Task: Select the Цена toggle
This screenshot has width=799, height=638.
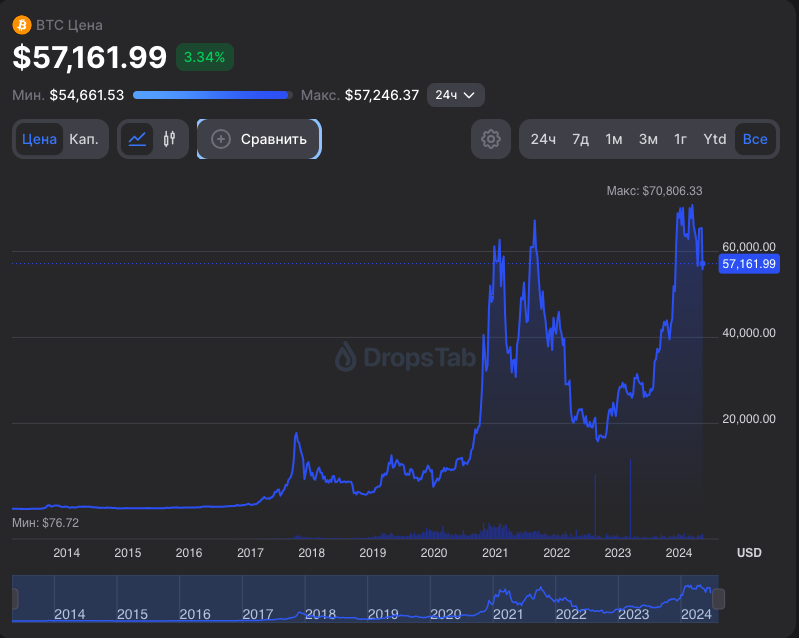Action: [39, 139]
